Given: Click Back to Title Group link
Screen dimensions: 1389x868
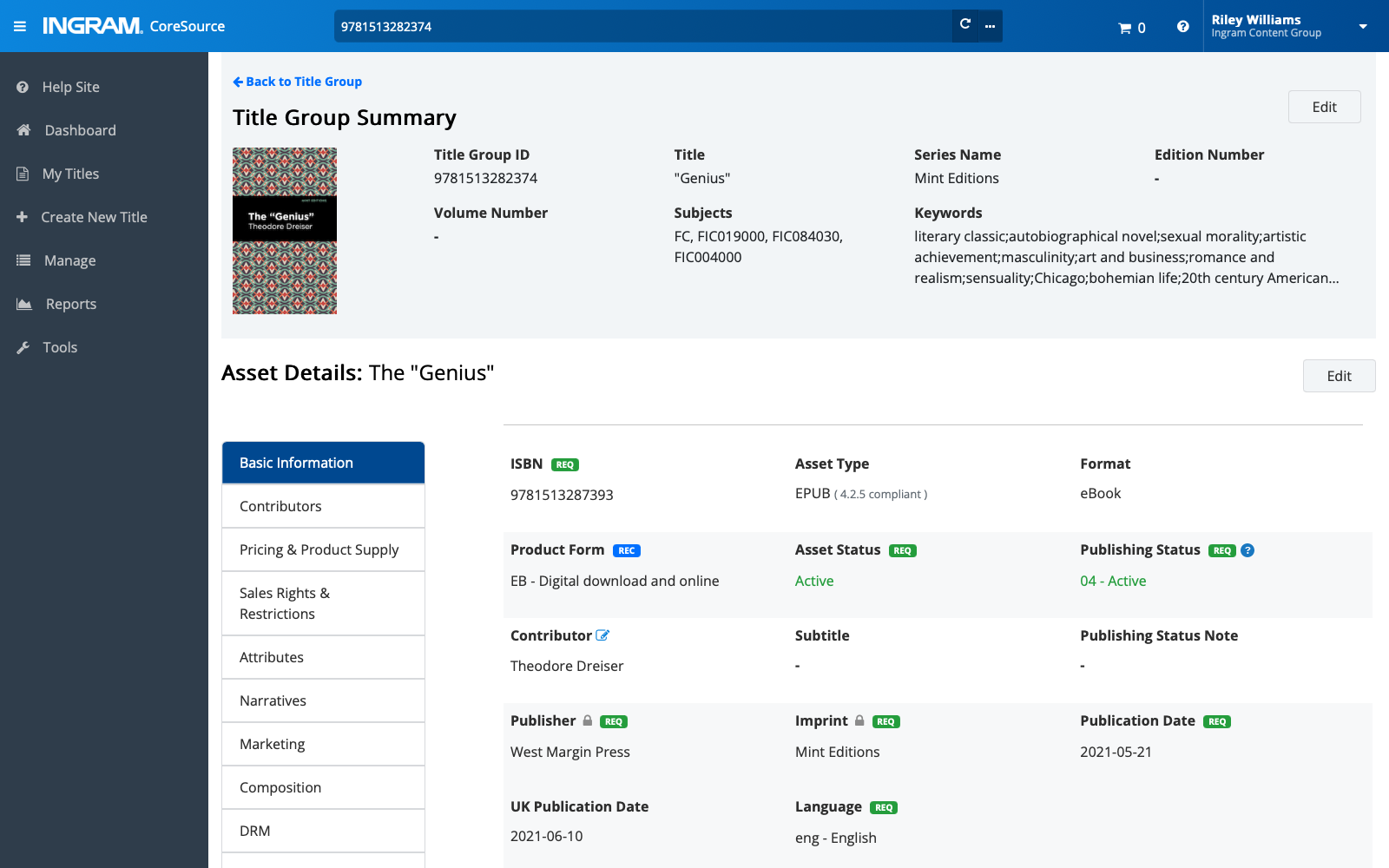Looking at the screenshot, I should [x=298, y=82].
